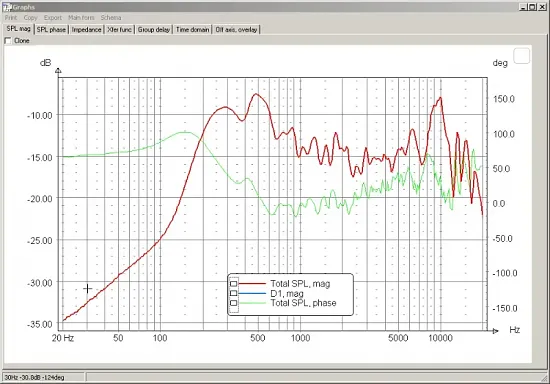This screenshot has width=550, height=384.
Task: Switch to the Time domain tab
Action: coord(192,30)
